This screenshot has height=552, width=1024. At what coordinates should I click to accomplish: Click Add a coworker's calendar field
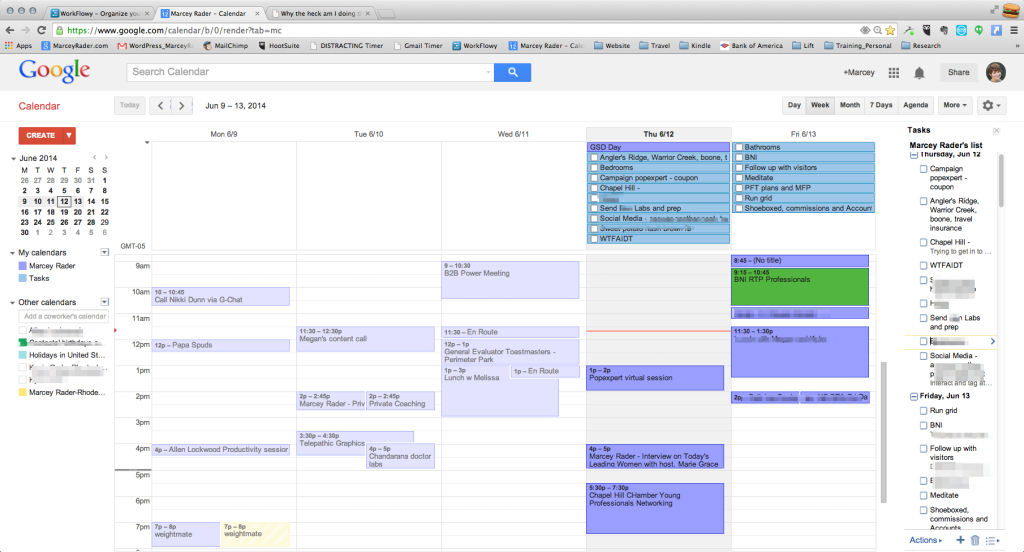[64, 316]
